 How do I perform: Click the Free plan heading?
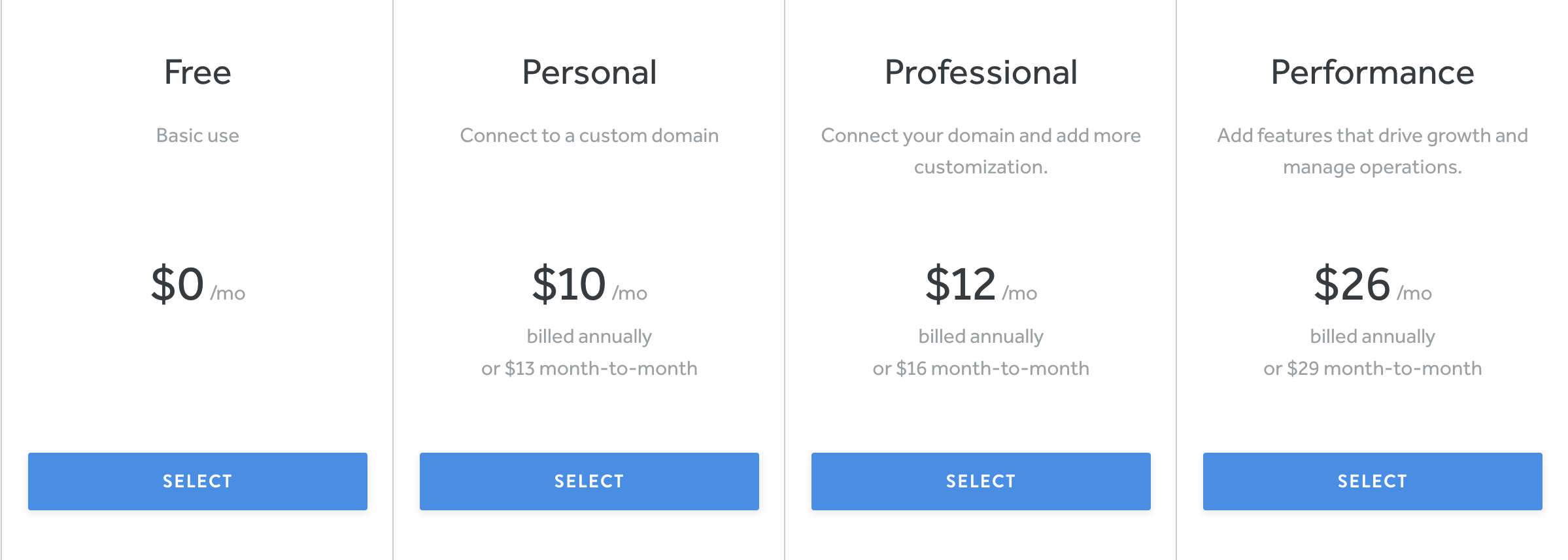[x=197, y=72]
